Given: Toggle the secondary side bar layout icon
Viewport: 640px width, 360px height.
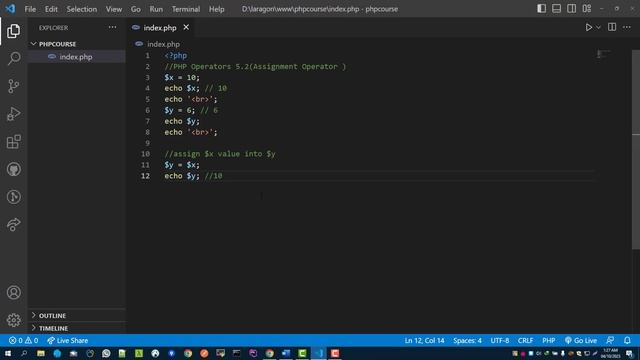Looking at the screenshot, I should click(571, 9).
